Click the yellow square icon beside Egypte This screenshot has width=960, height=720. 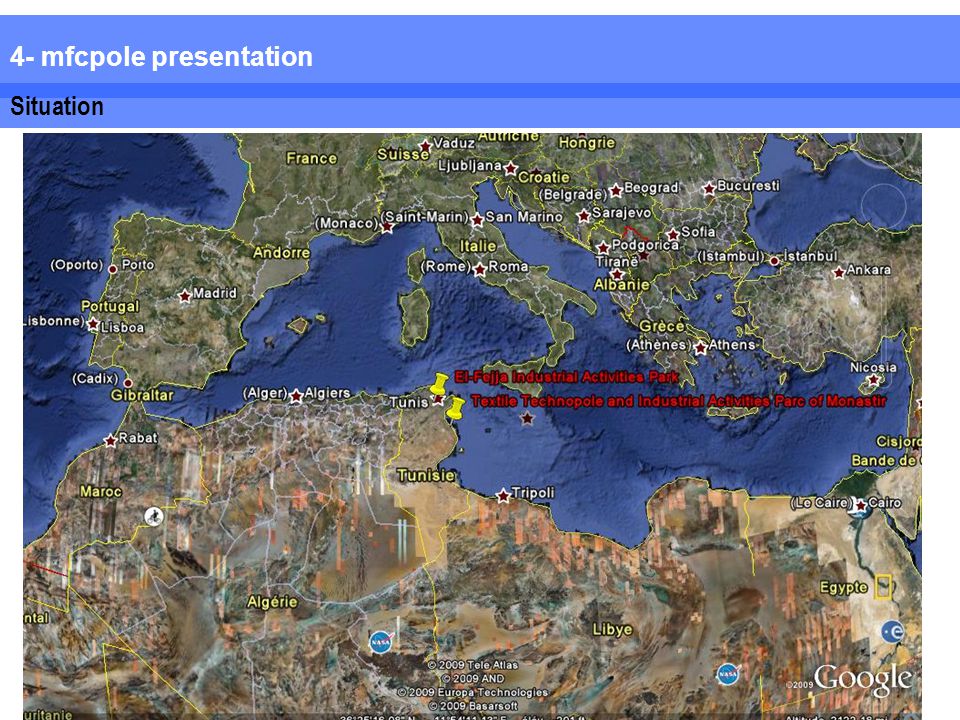click(x=883, y=587)
